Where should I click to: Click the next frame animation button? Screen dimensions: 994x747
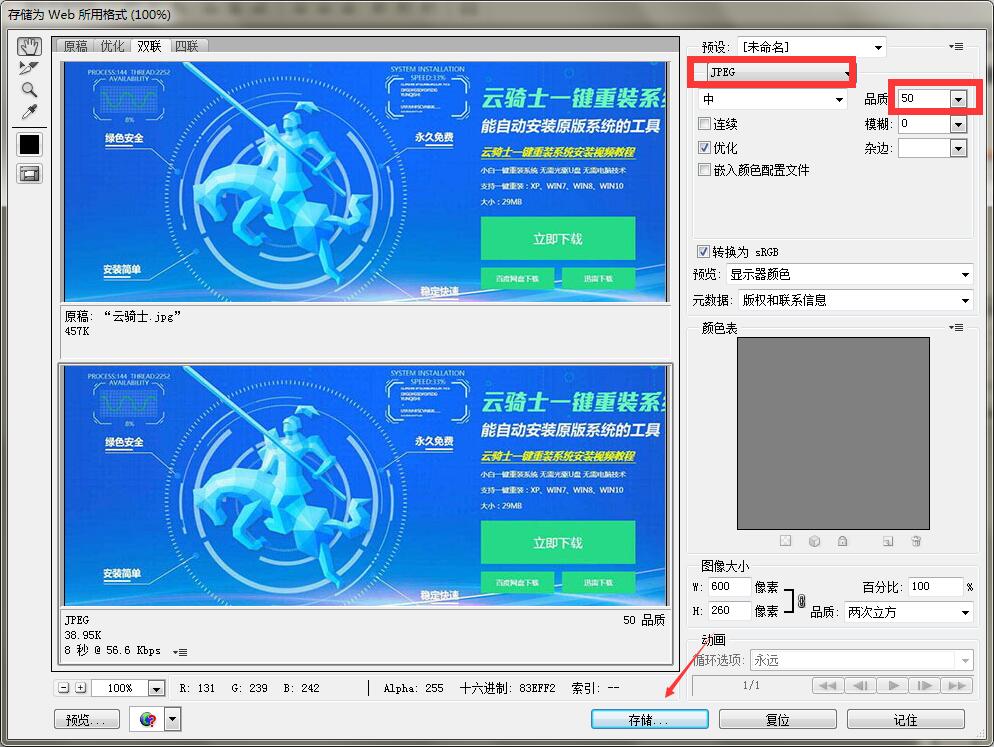(925, 685)
